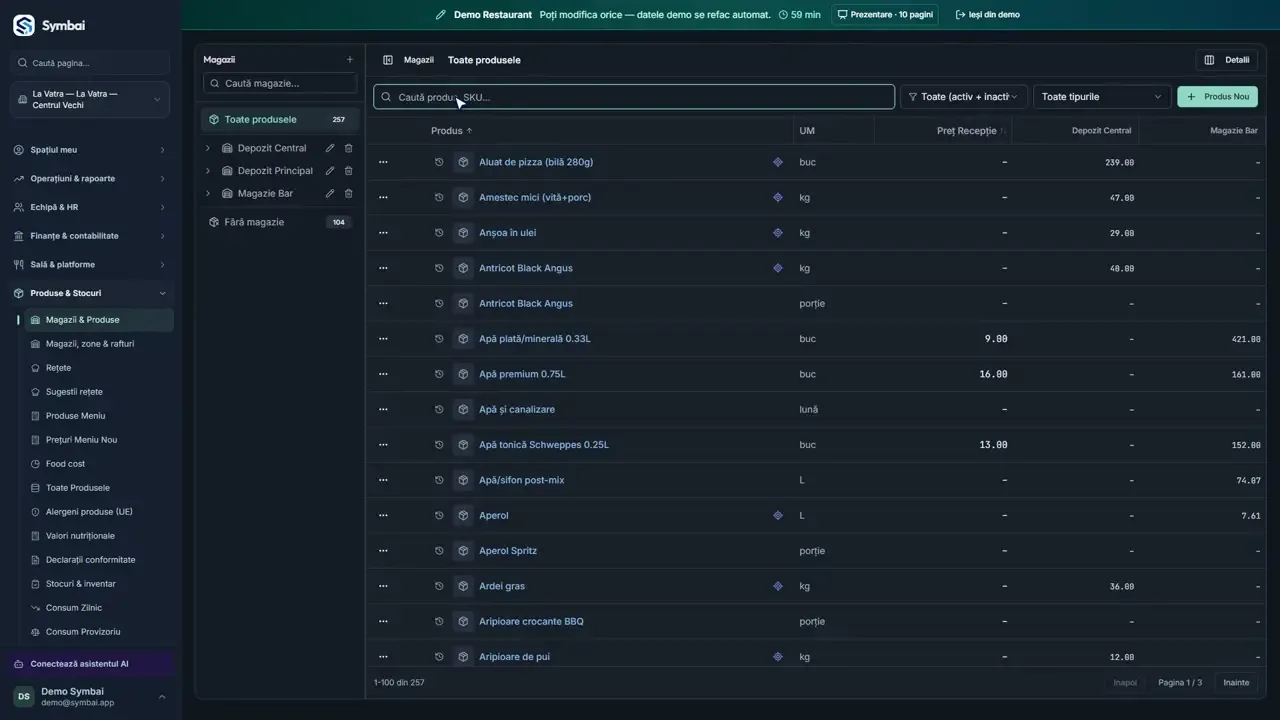Viewport: 1280px width, 720px height.
Task: Click Ieși din demo link
Action: [x=988, y=15]
